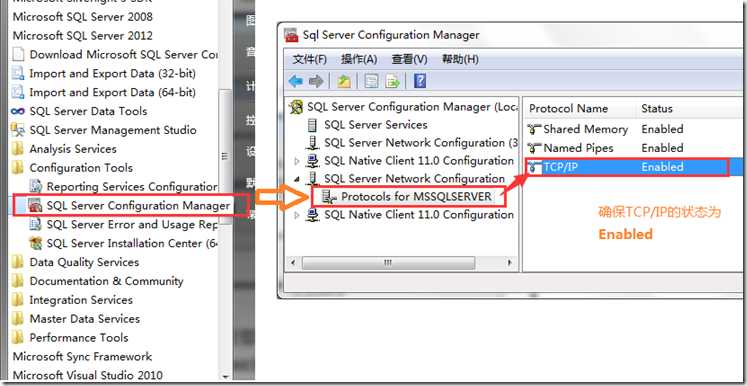The height and width of the screenshot is (386, 747).
Task: Click the SQL Server Services tree icon
Action: pyautogui.click(x=313, y=125)
